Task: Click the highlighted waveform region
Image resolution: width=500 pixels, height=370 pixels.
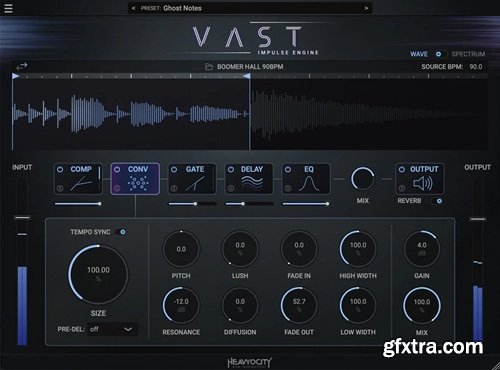Action: point(131,114)
